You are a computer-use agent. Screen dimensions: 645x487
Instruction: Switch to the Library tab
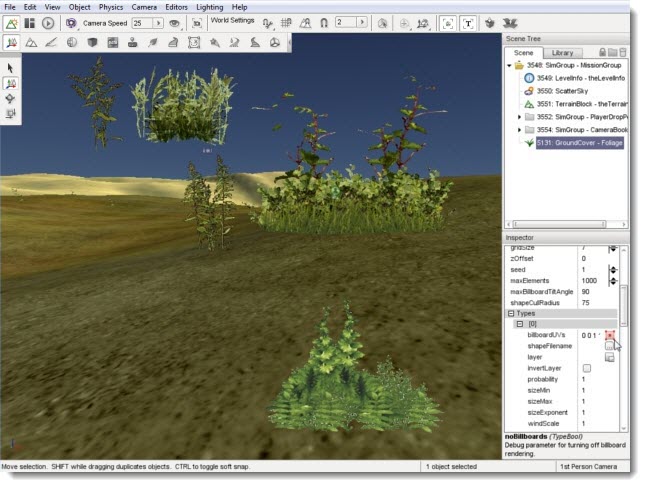pos(562,53)
